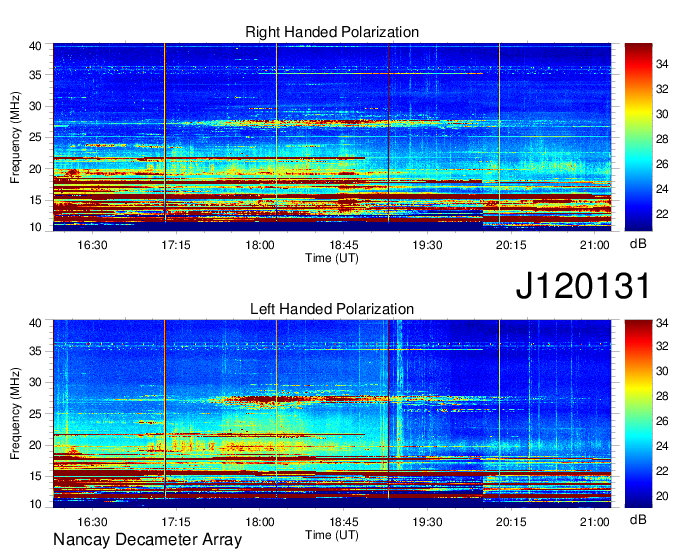Image resolution: width=680 pixels, height=552 pixels.
Task: Click 30 MHz tick of Left Handed plot
Action: [x=35, y=382]
